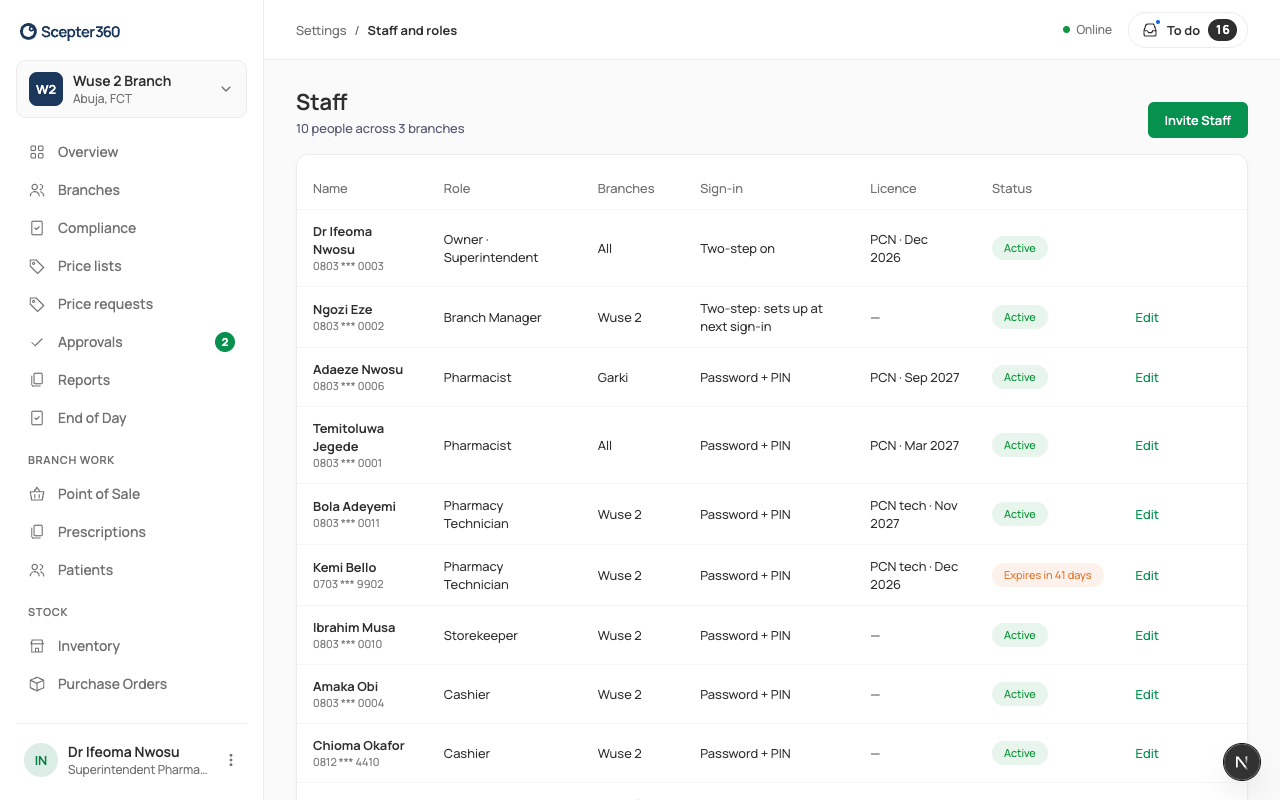Click the End of Day icon
The height and width of the screenshot is (800, 1280).
(x=37, y=418)
